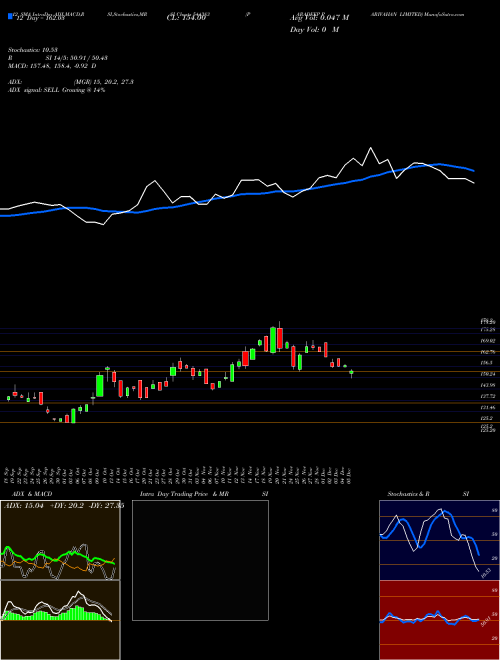Click the 'ADX signal: SELL Growing @ 14%' text
The width and height of the screenshot is (500, 660).
pyautogui.click(x=56, y=90)
